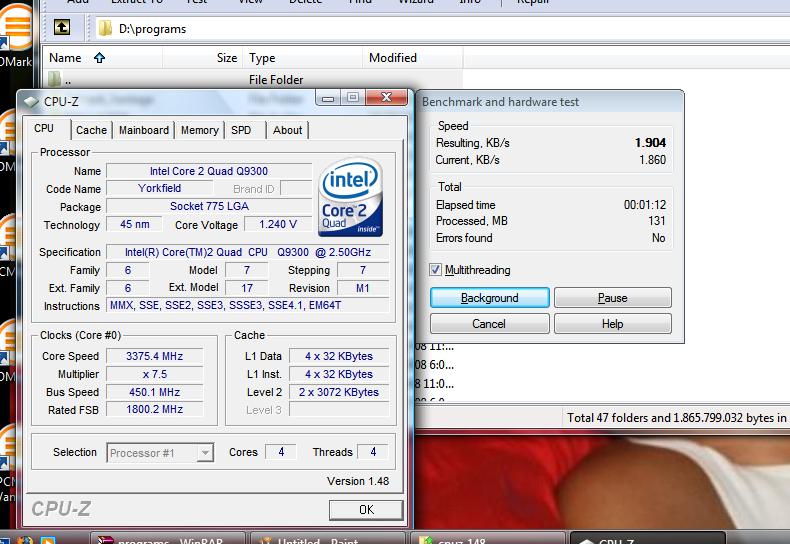This screenshot has height=544, width=790.
Task: Click the WinRAR status bar total text
Action: (x=676, y=418)
